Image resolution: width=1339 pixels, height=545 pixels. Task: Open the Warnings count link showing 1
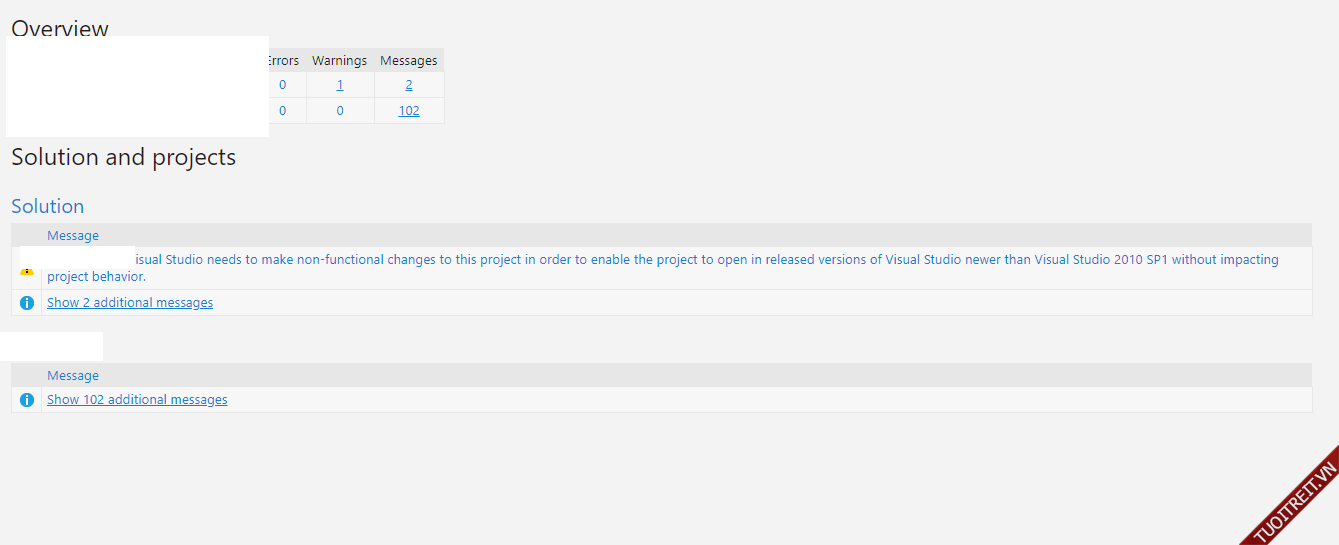tap(340, 85)
